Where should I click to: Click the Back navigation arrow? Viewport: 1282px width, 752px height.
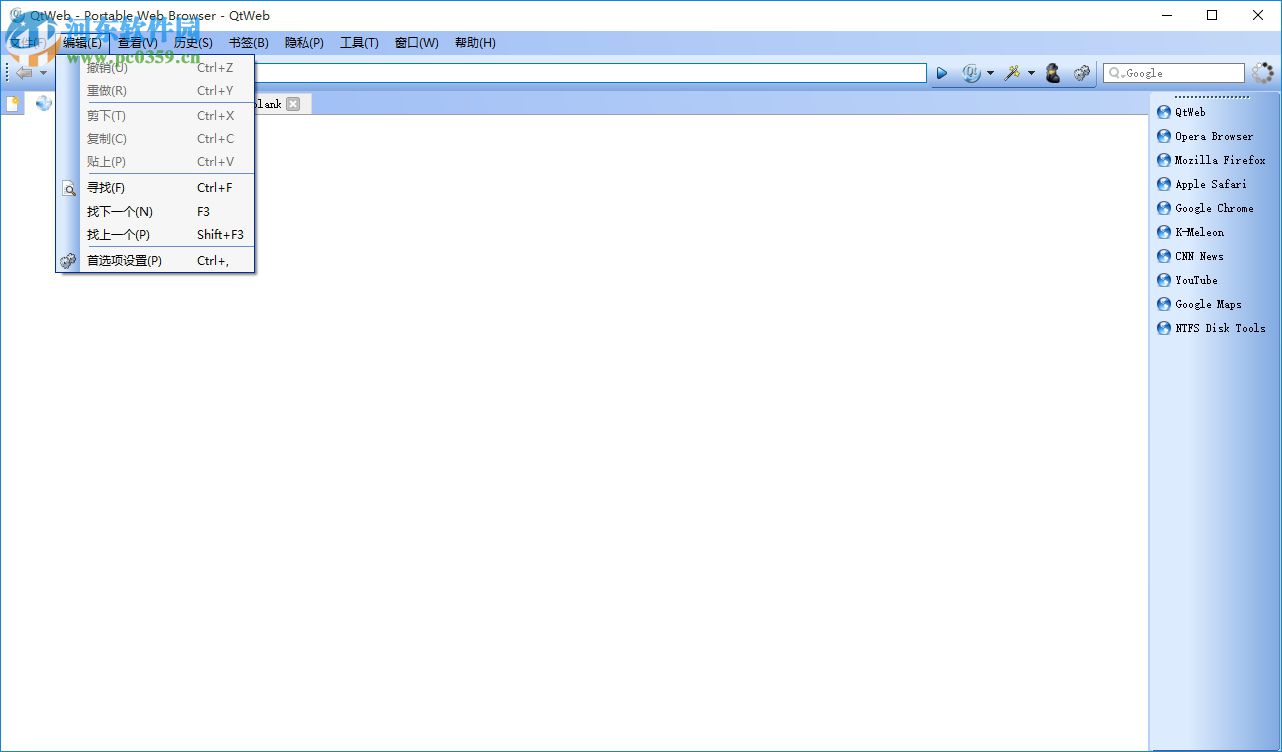[24, 73]
